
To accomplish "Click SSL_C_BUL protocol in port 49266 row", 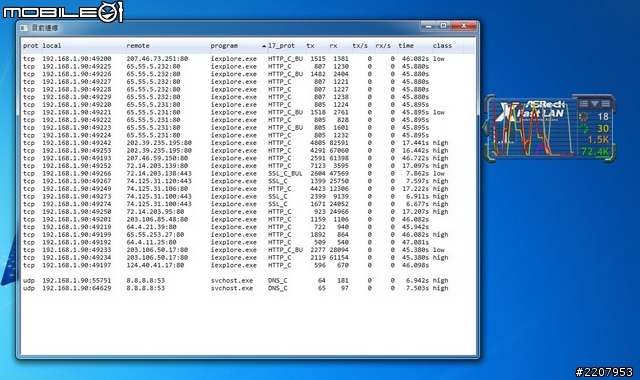I will coord(285,173).
